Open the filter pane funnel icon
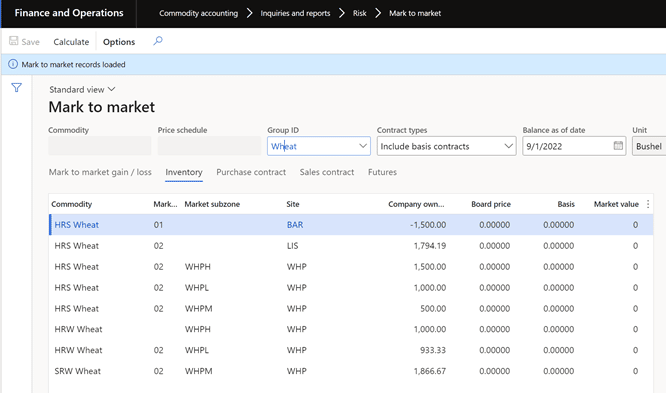Image resolution: width=666 pixels, height=393 pixels. pos(17,88)
